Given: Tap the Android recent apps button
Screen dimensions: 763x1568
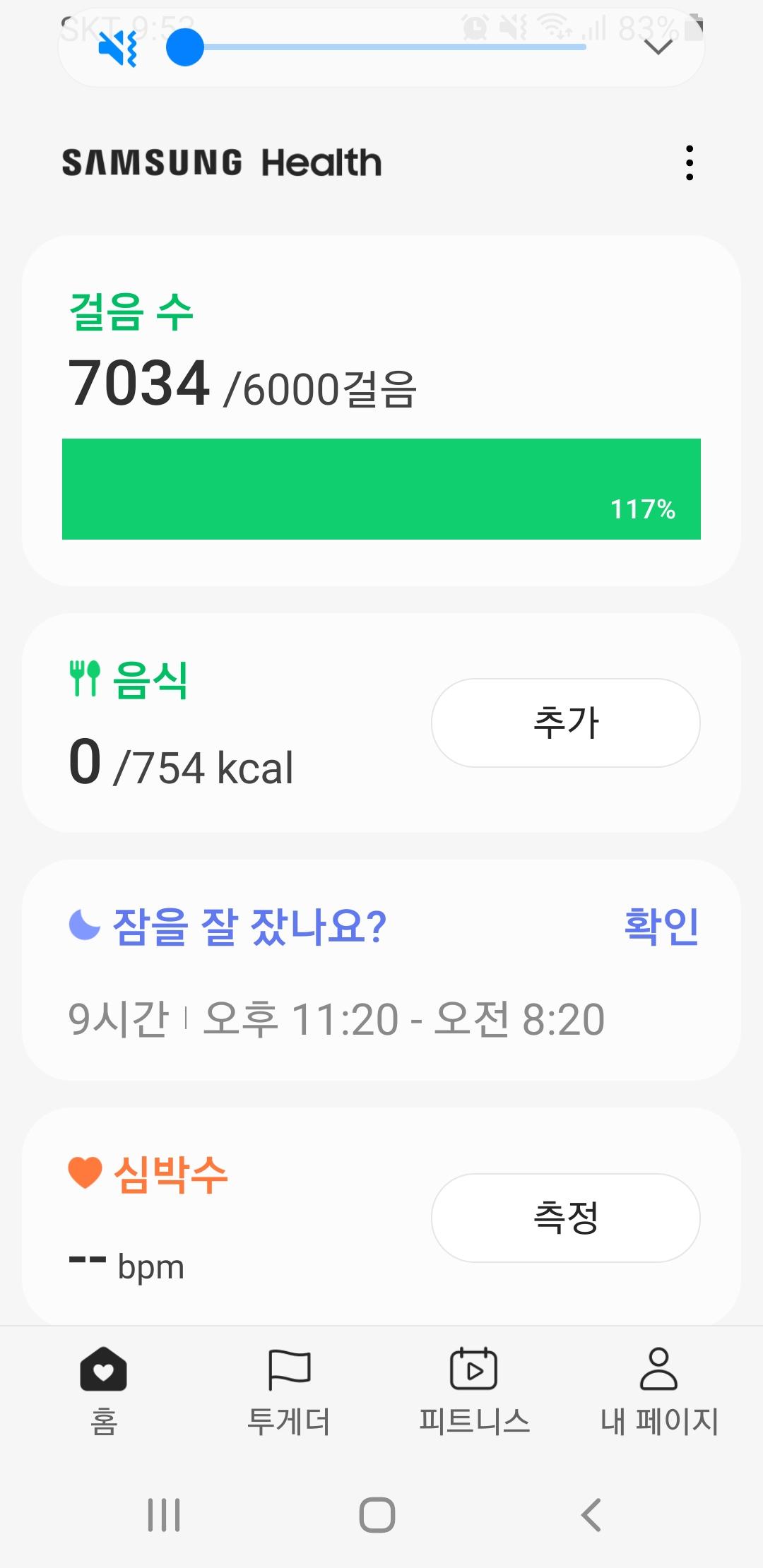Looking at the screenshot, I should [x=164, y=1514].
